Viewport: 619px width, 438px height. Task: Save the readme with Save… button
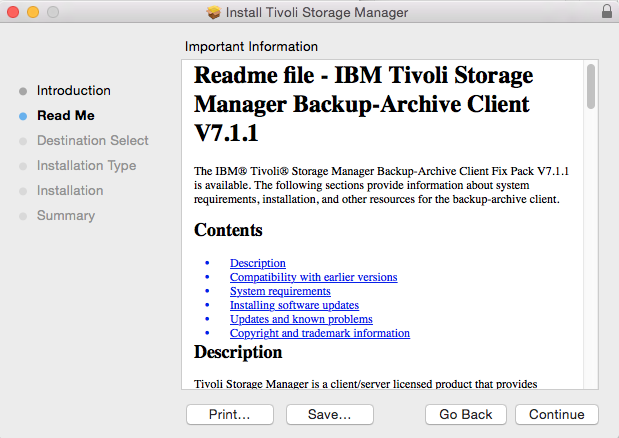click(x=330, y=414)
